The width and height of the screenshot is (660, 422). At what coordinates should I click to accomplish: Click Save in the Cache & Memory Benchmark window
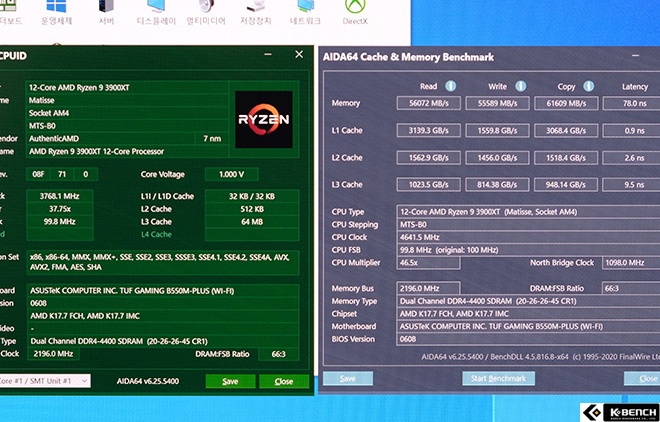[x=348, y=378]
